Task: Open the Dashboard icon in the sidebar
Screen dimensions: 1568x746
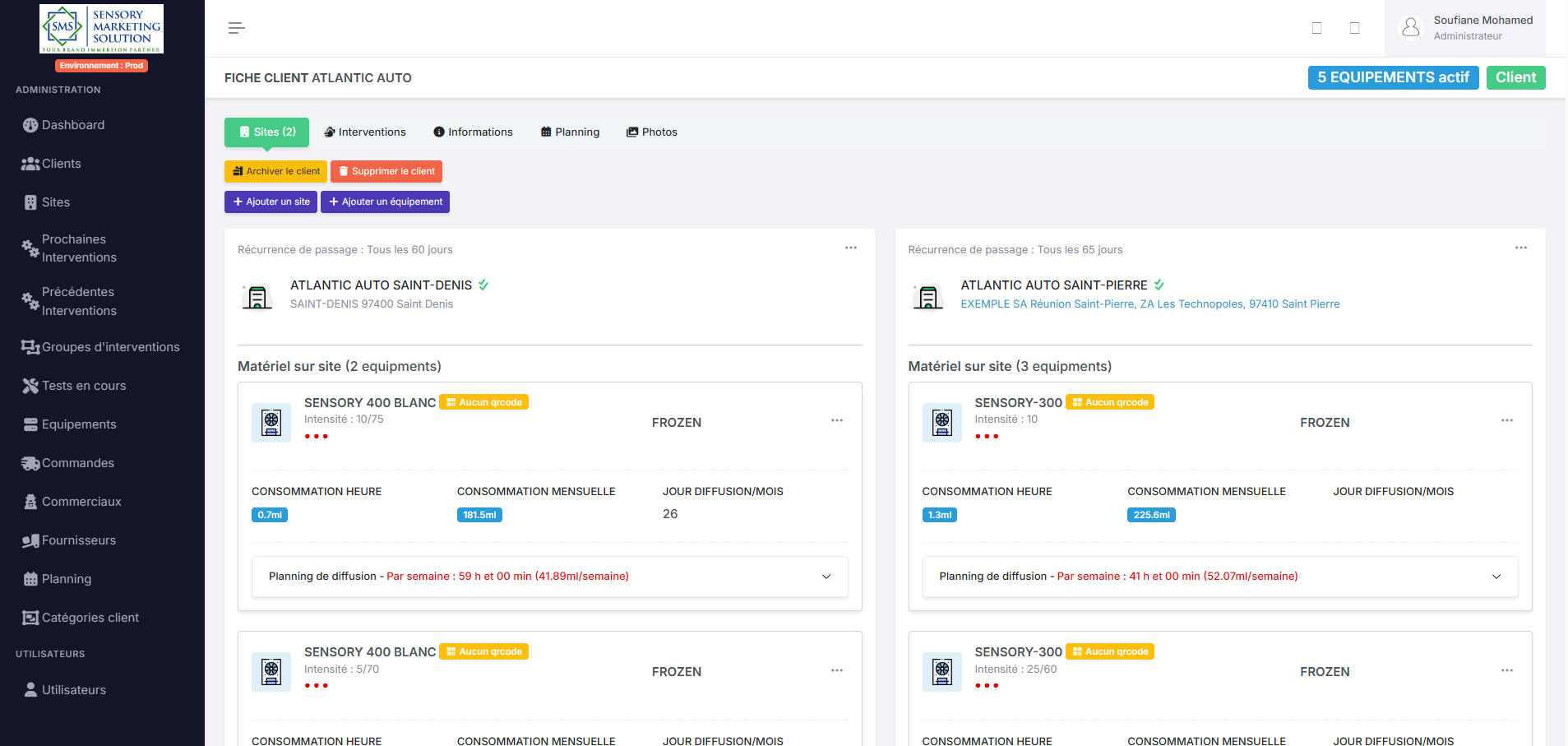Action: click(x=30, y=125)
